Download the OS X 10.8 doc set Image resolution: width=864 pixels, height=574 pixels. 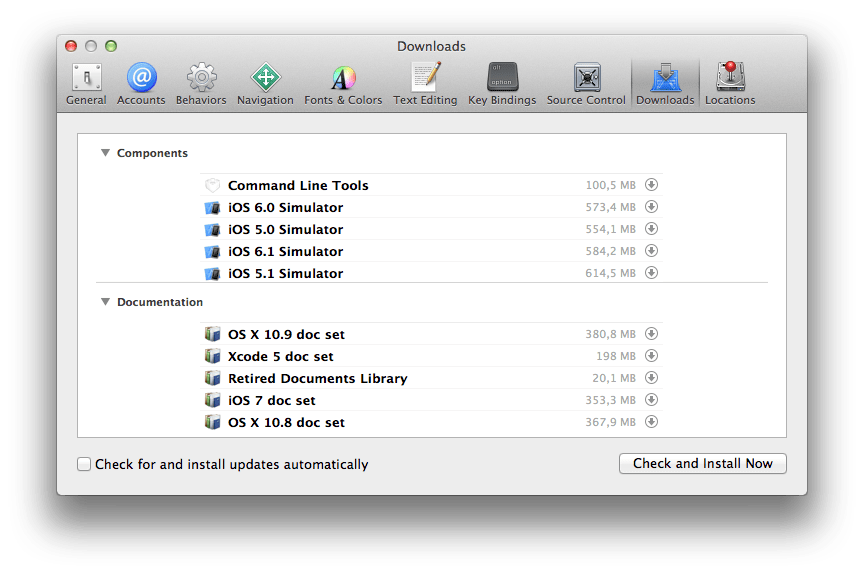click(x=651, y=422)
